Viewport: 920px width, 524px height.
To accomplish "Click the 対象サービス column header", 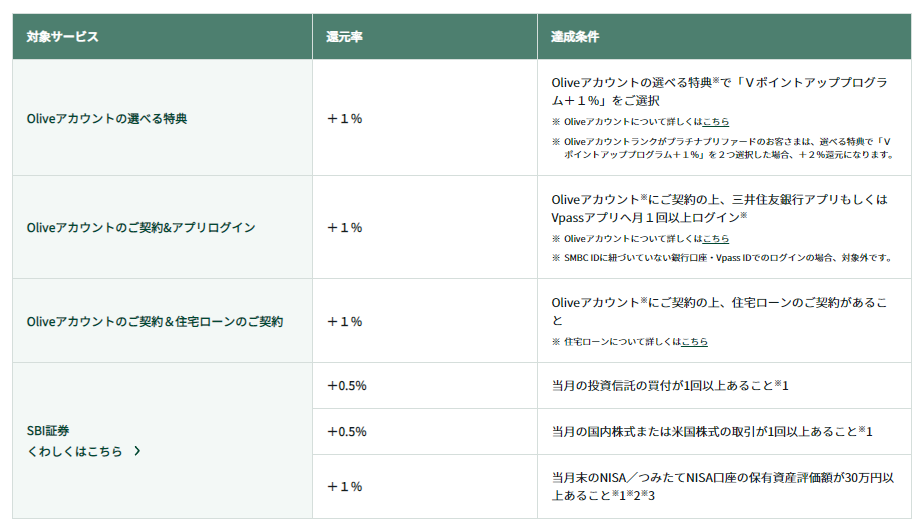I will (63, 36).
